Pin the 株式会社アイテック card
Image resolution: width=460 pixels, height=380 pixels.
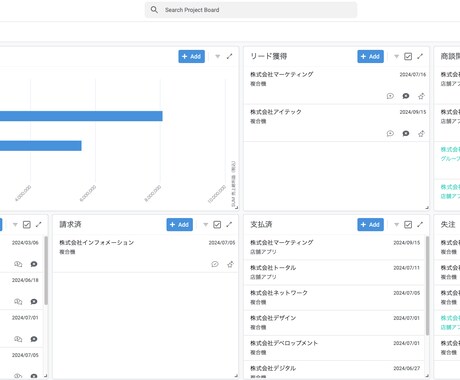(x=421, y=134)
